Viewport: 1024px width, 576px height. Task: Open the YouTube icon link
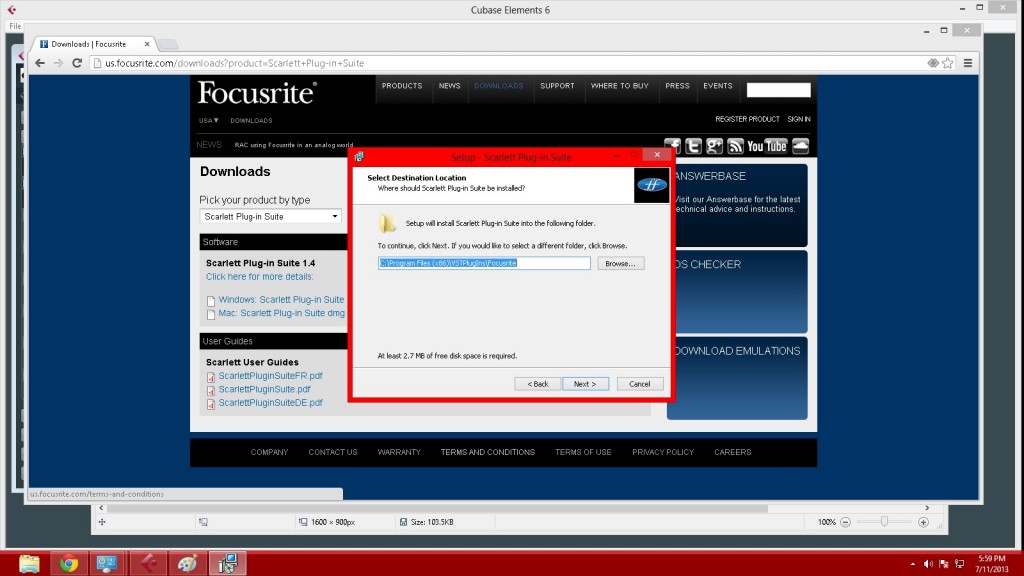[x=767, y=146]
